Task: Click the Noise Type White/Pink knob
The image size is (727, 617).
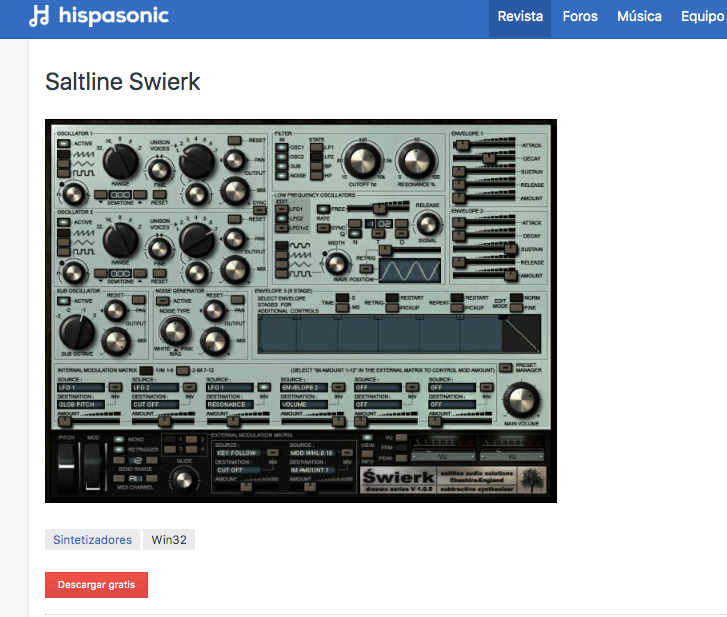Action: (175, 331)
